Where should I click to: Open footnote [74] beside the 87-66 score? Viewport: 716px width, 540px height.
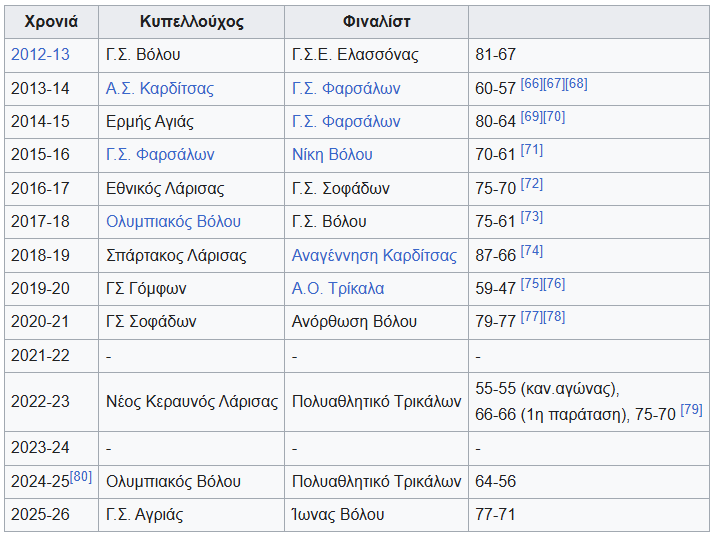(x=531, y=251)
